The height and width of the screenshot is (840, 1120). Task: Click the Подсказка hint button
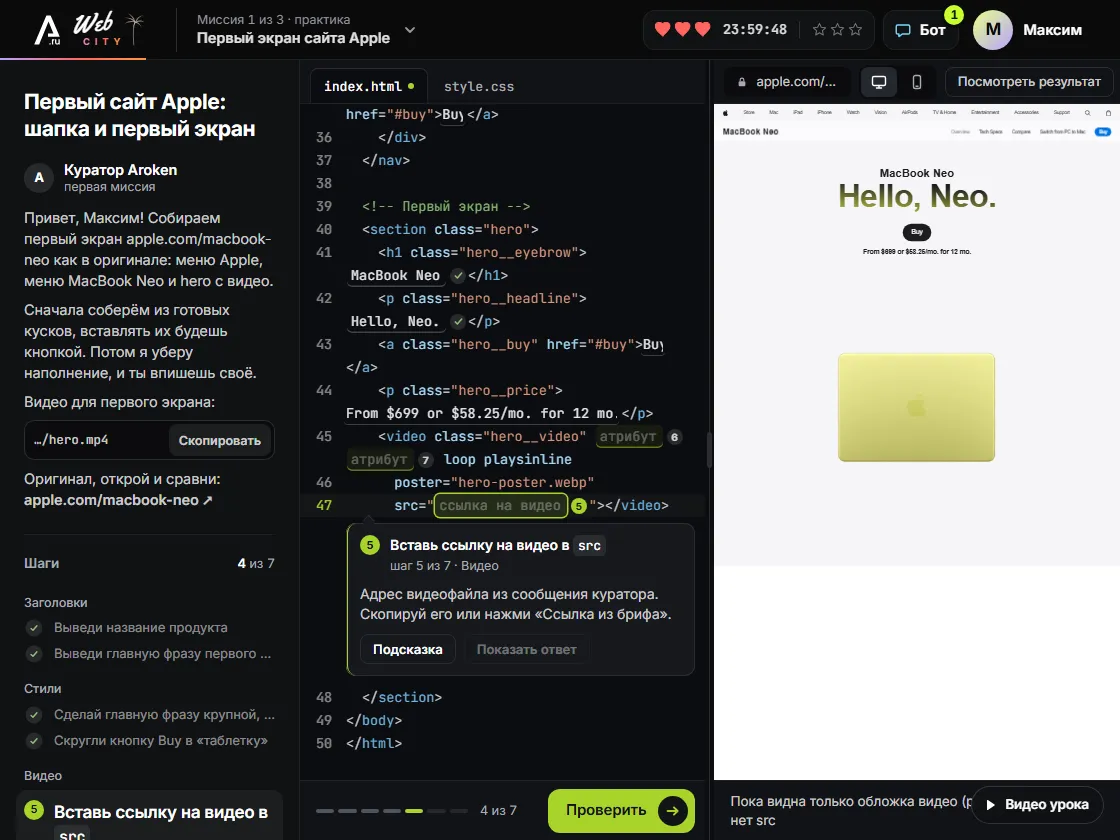point(408,649)
